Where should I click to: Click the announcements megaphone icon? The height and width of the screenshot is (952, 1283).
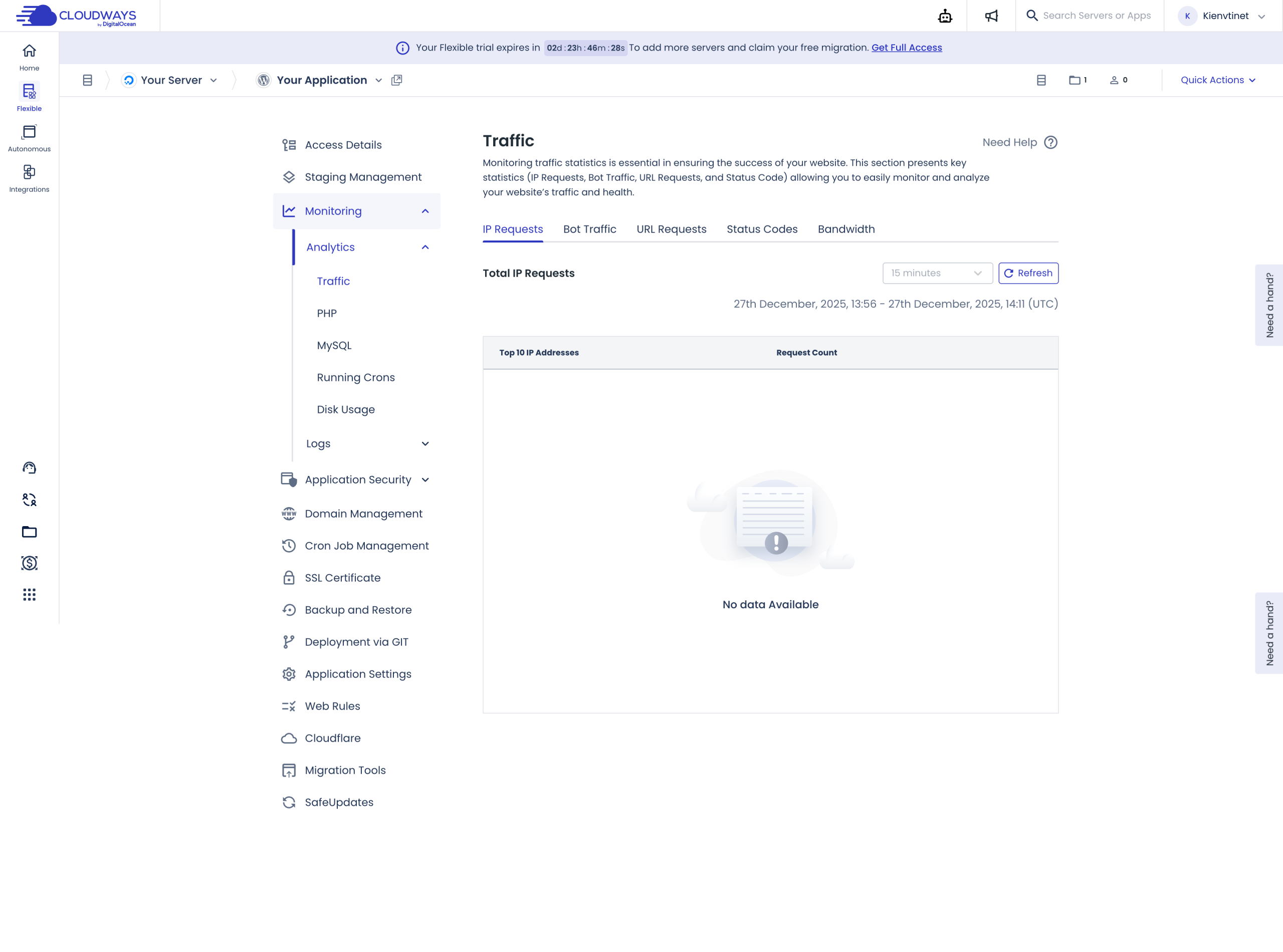[991, 16]
